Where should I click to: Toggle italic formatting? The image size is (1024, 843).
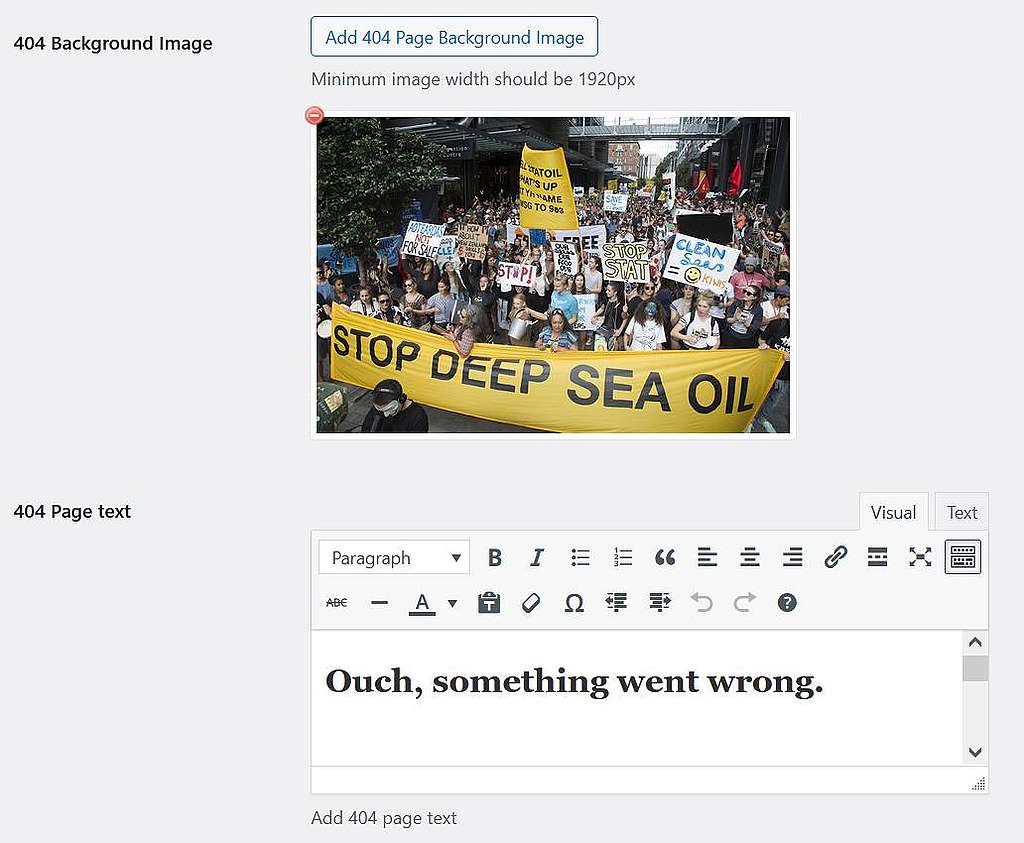coord(537,558)
